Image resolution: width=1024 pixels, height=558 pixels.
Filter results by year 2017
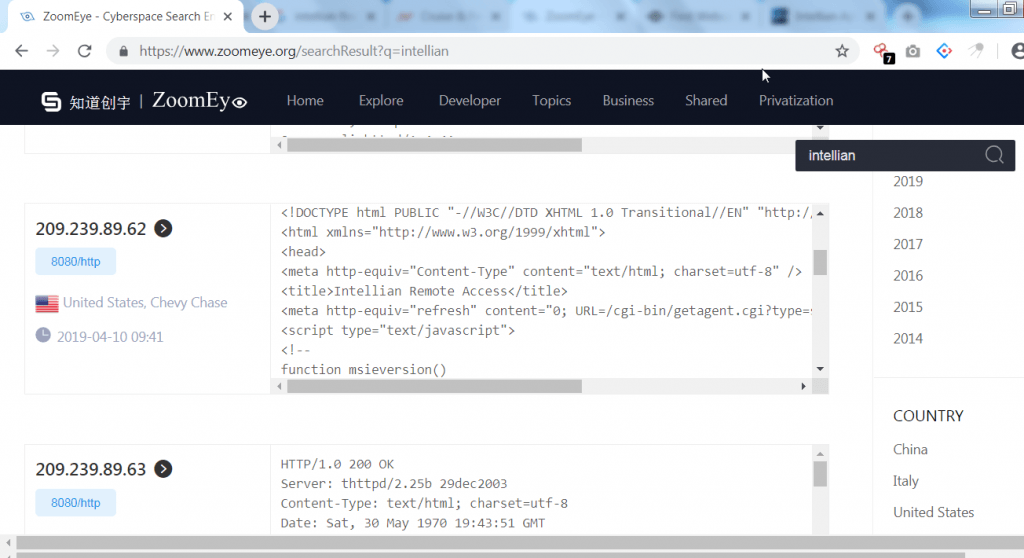point(908,244)
